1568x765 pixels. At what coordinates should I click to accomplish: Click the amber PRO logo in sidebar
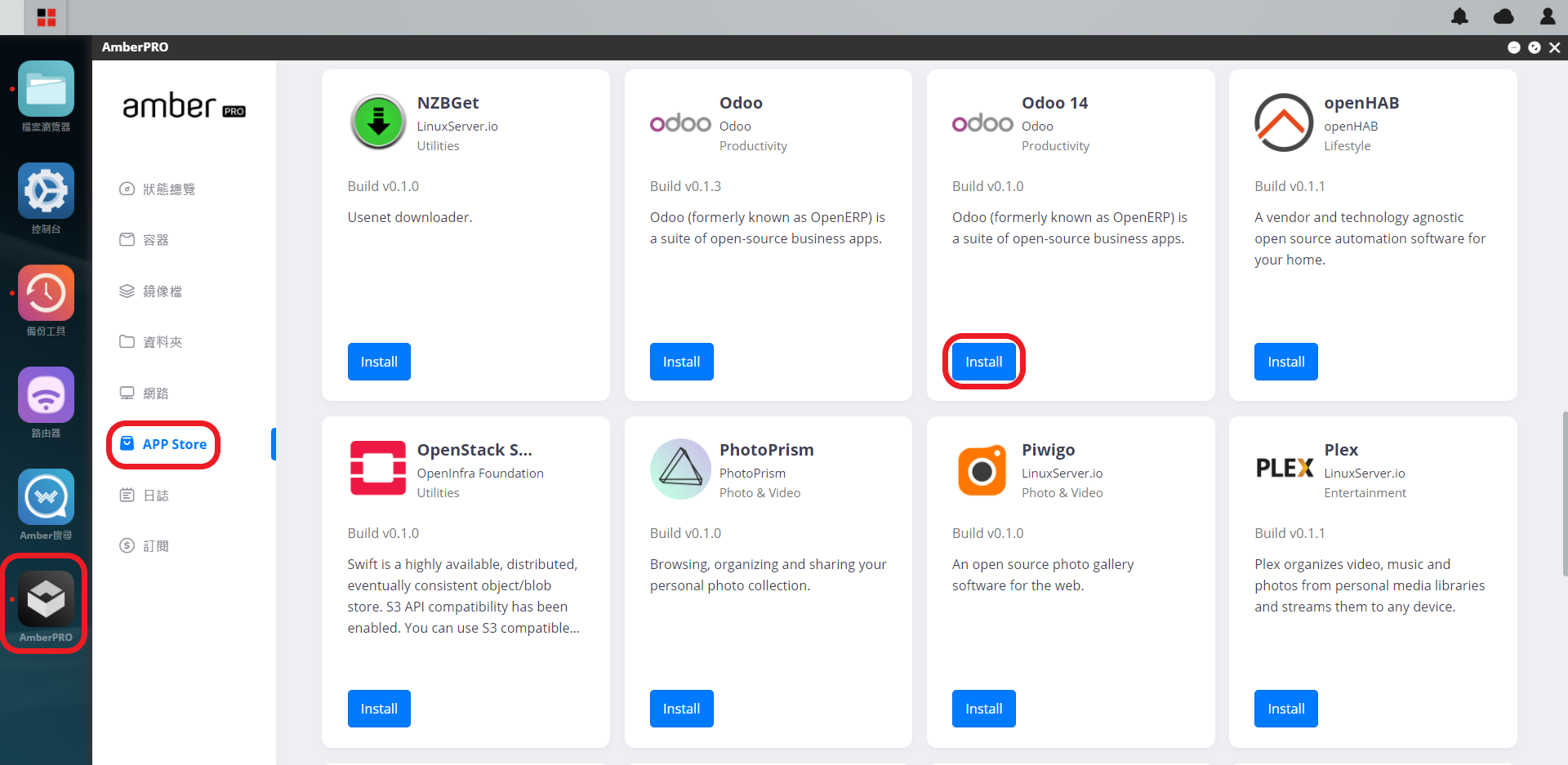click(x=184, y=106)
